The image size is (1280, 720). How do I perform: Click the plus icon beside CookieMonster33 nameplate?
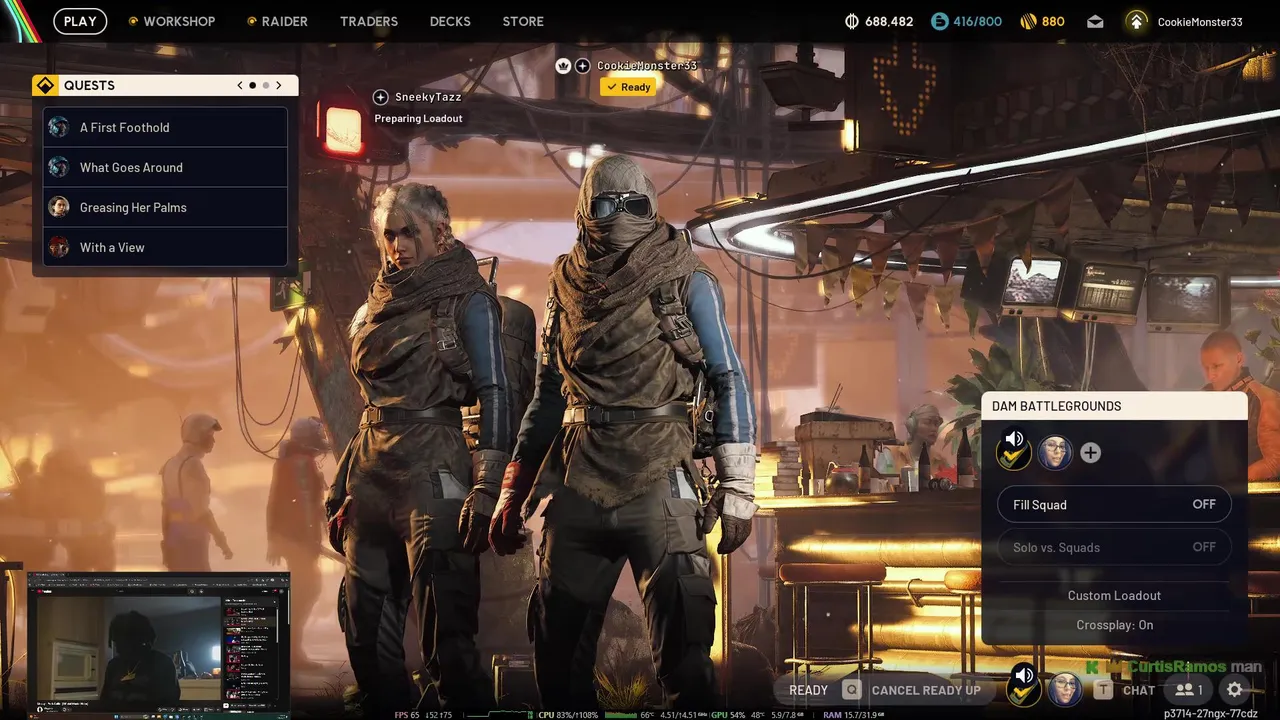(583, 66)
